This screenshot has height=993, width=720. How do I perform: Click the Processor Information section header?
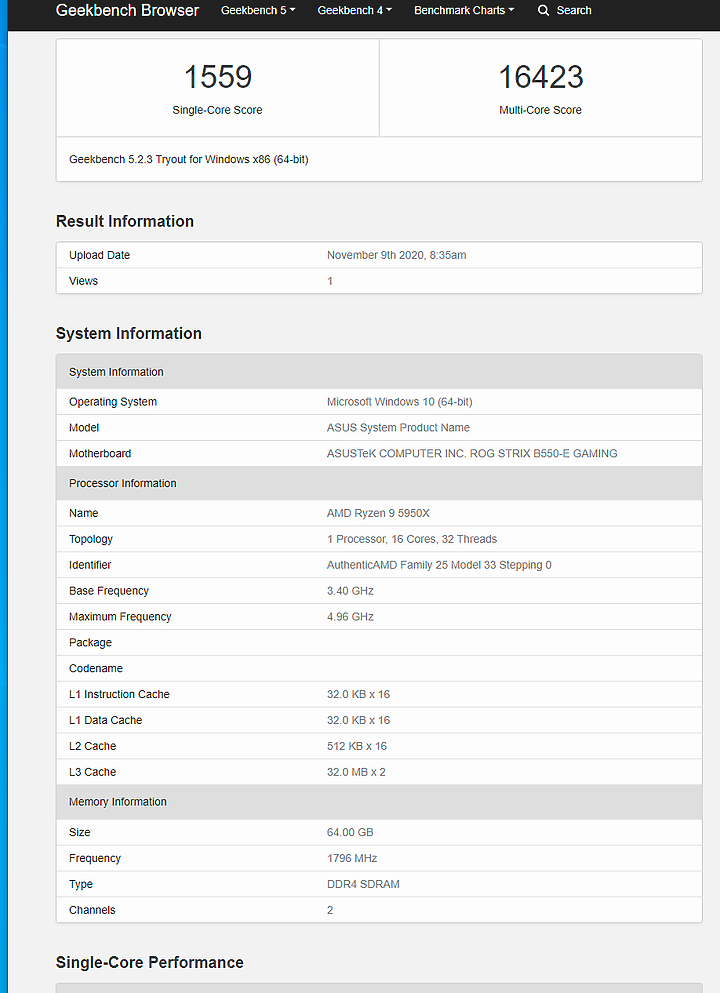pos(379,483)
